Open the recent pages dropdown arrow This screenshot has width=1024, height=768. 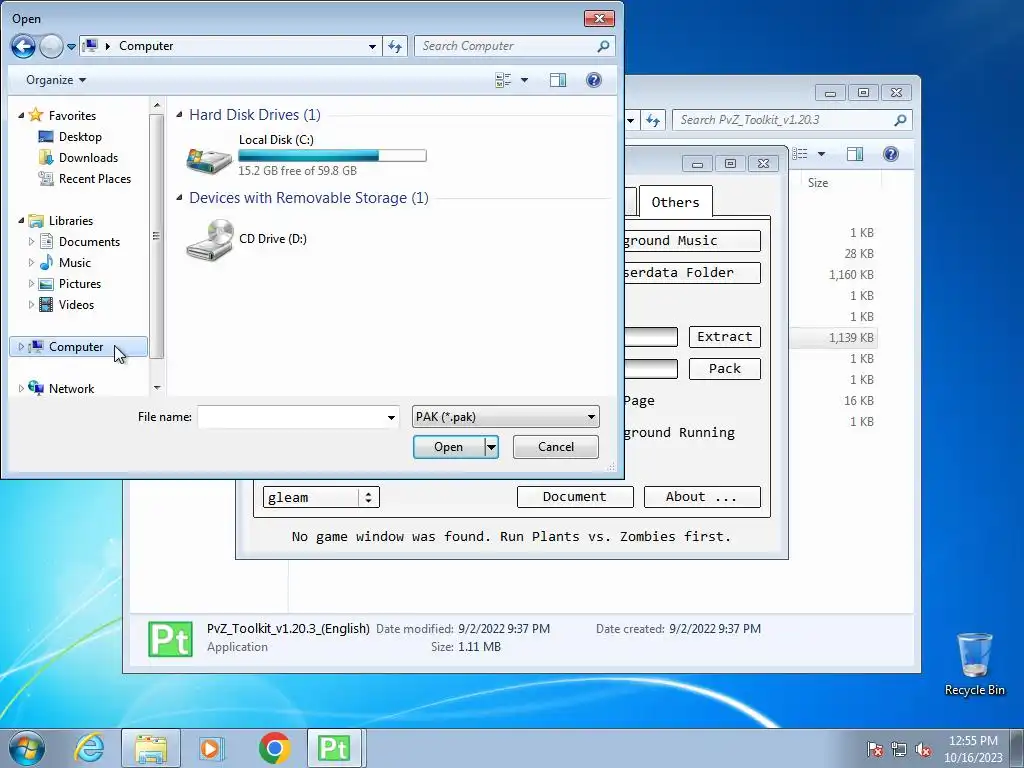coord(71,47)
